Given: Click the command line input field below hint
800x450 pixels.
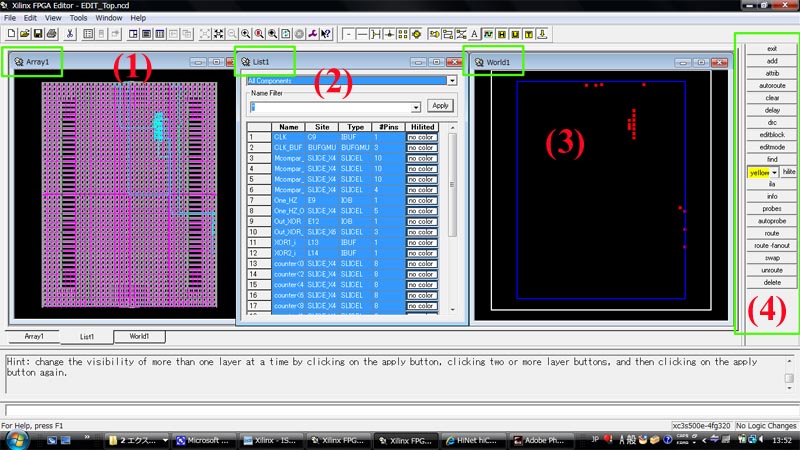Looking at the screenshot, I should 398,409.
